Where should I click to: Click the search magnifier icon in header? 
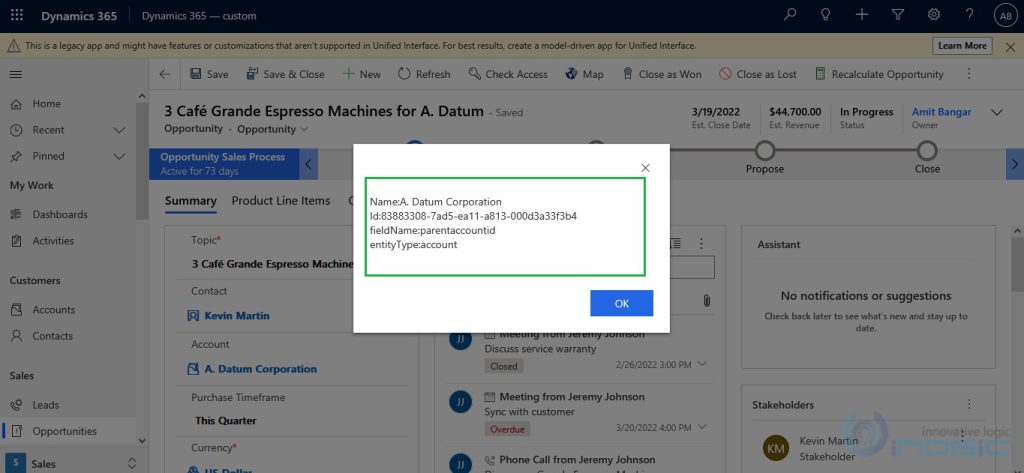pyautogui.click(x=790, y=15)
